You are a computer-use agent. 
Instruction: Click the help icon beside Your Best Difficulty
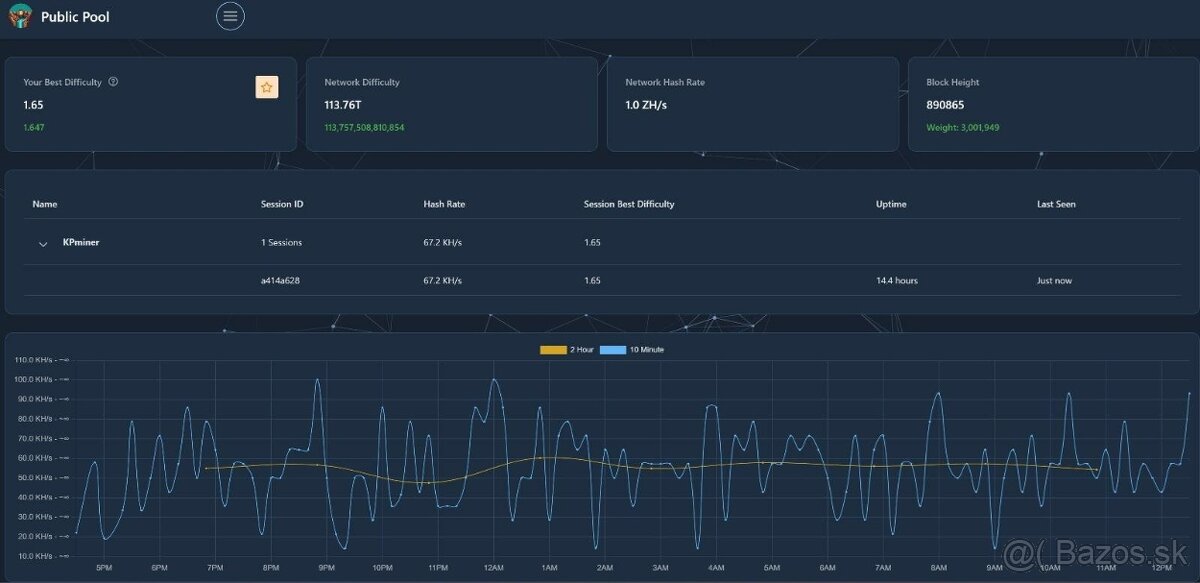tap(113, 82)
